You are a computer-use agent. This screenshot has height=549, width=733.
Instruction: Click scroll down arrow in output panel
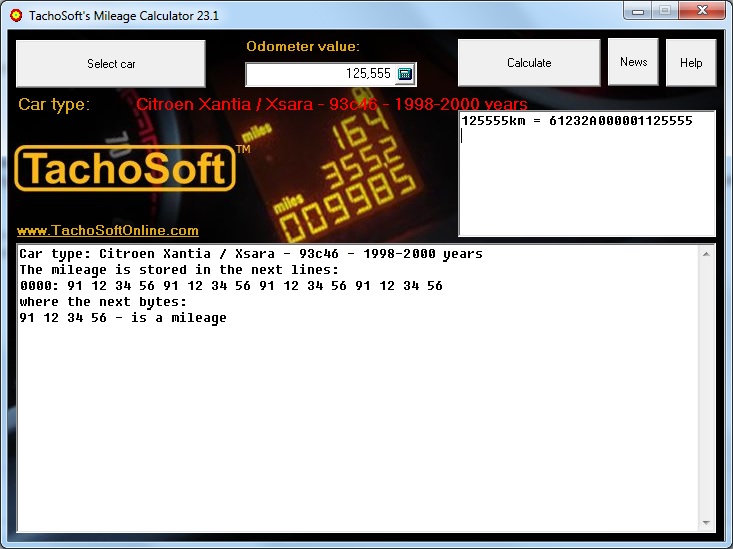[708, 523]
